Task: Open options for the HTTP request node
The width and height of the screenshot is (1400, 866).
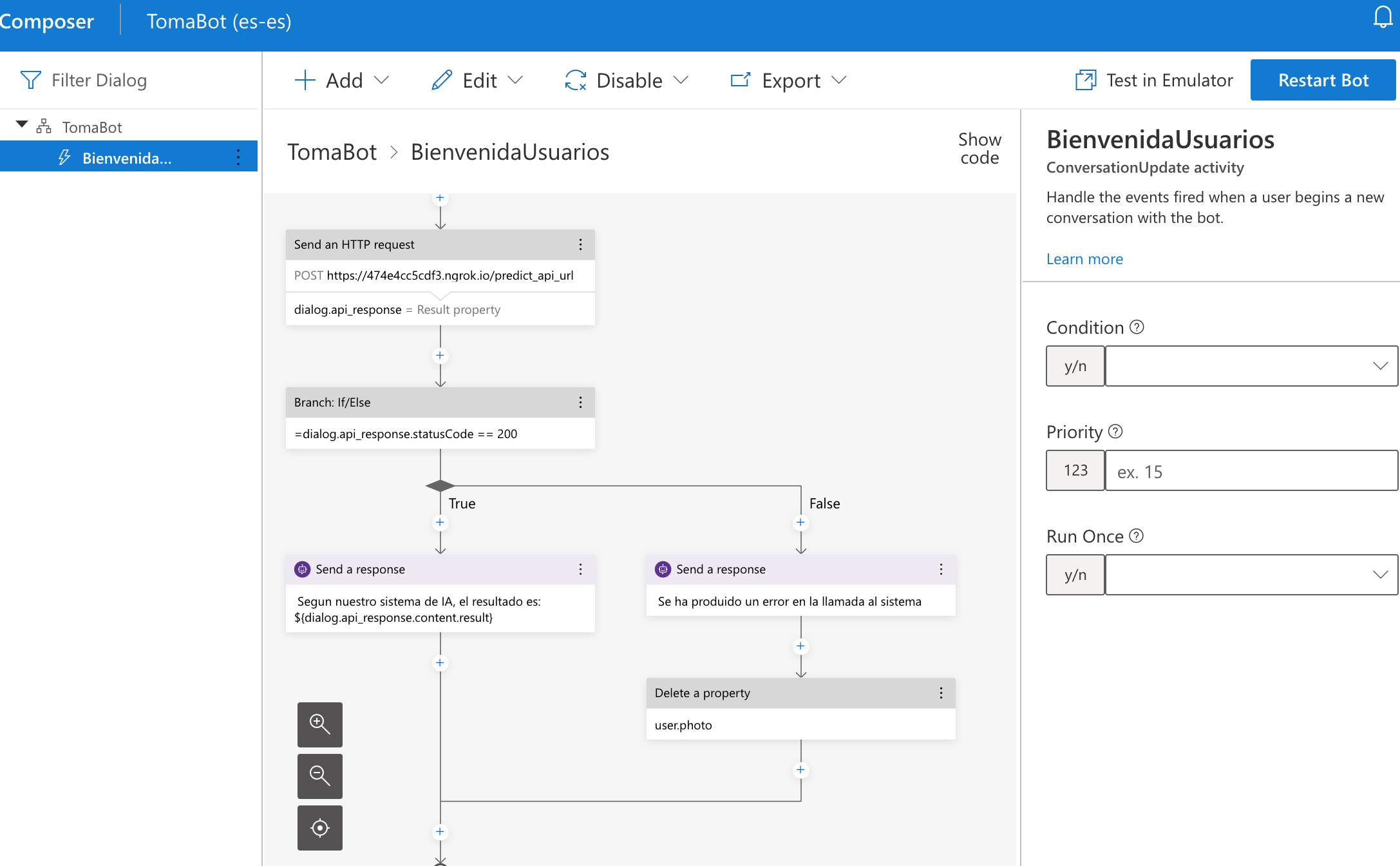Action: (x=580, y=244)
